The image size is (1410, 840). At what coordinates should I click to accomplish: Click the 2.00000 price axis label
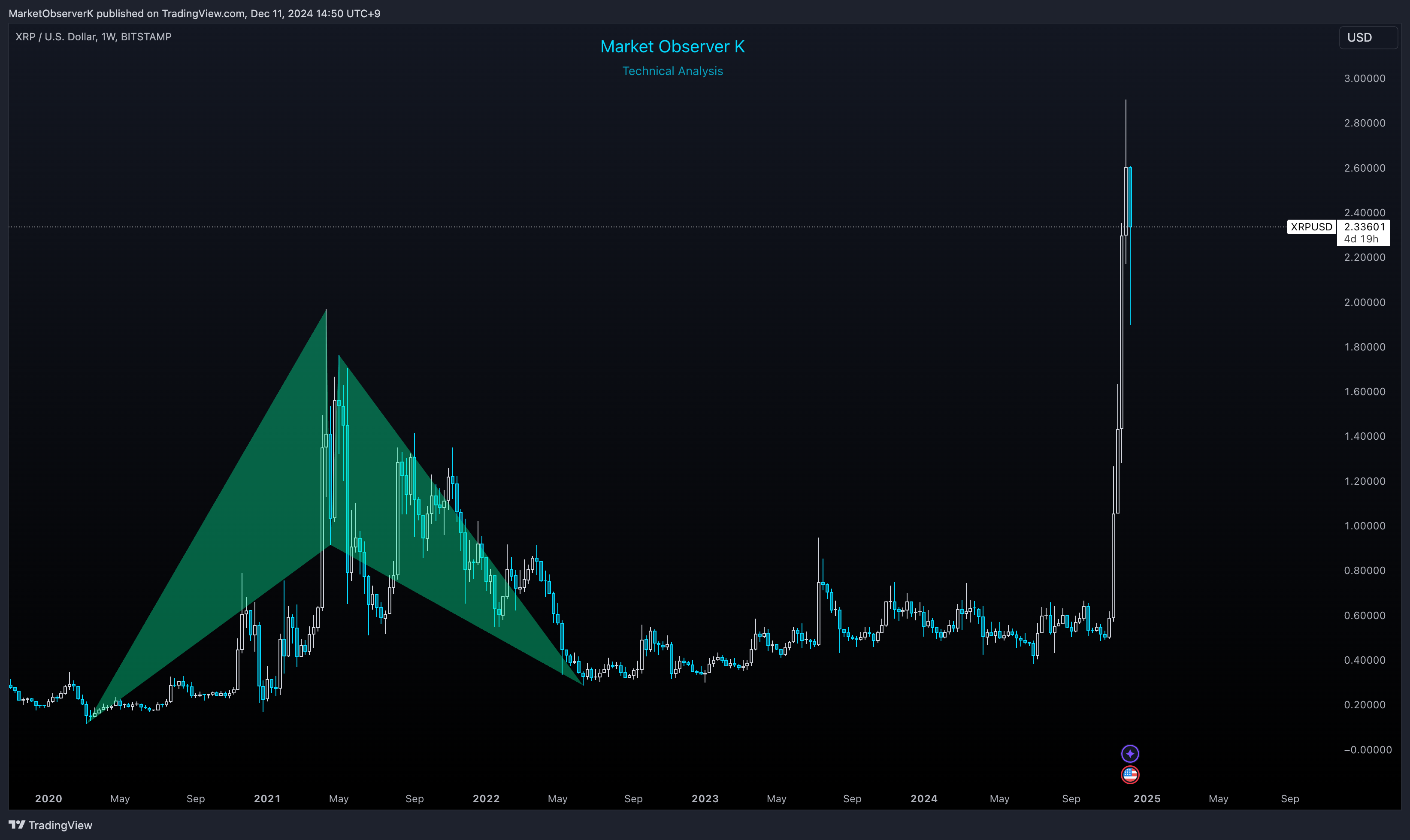(x=1365, y=302)
